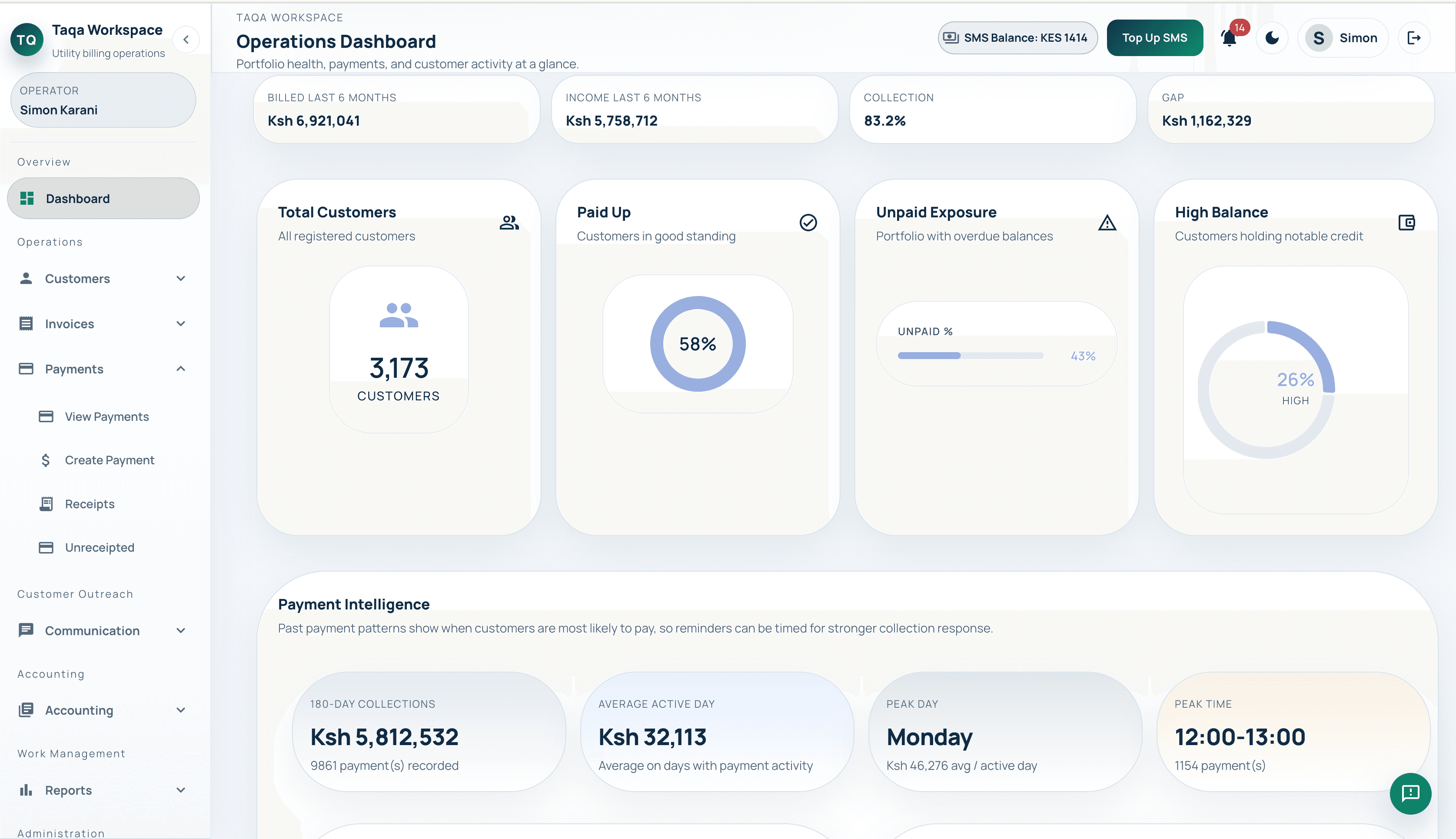Screen dimensions: 1456x839
Task: Click the View Payments card icon
Action: click(46, 416)
